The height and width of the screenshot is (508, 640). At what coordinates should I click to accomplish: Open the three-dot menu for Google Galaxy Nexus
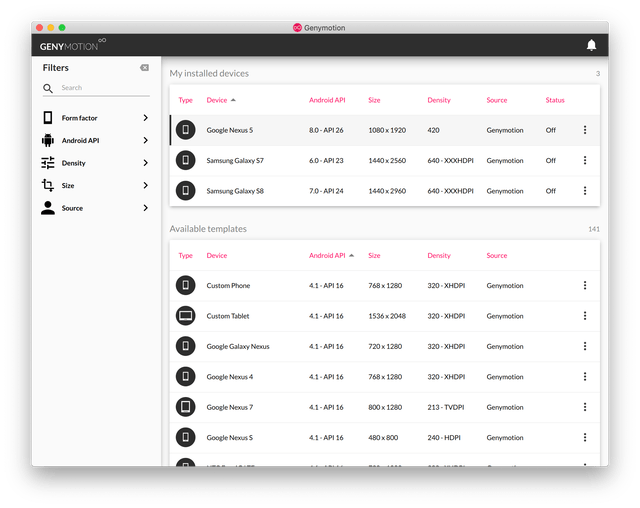point(585,346)
